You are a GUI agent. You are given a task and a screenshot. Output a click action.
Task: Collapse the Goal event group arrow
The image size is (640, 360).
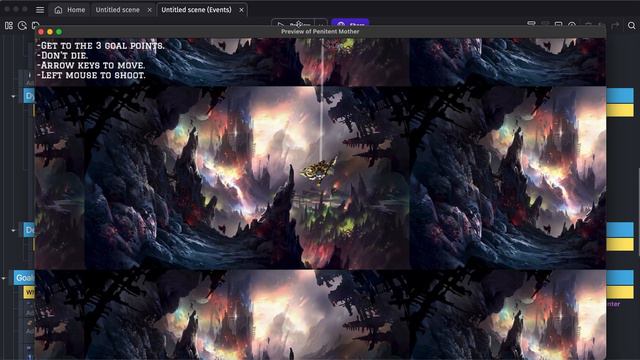coord(4,278)
